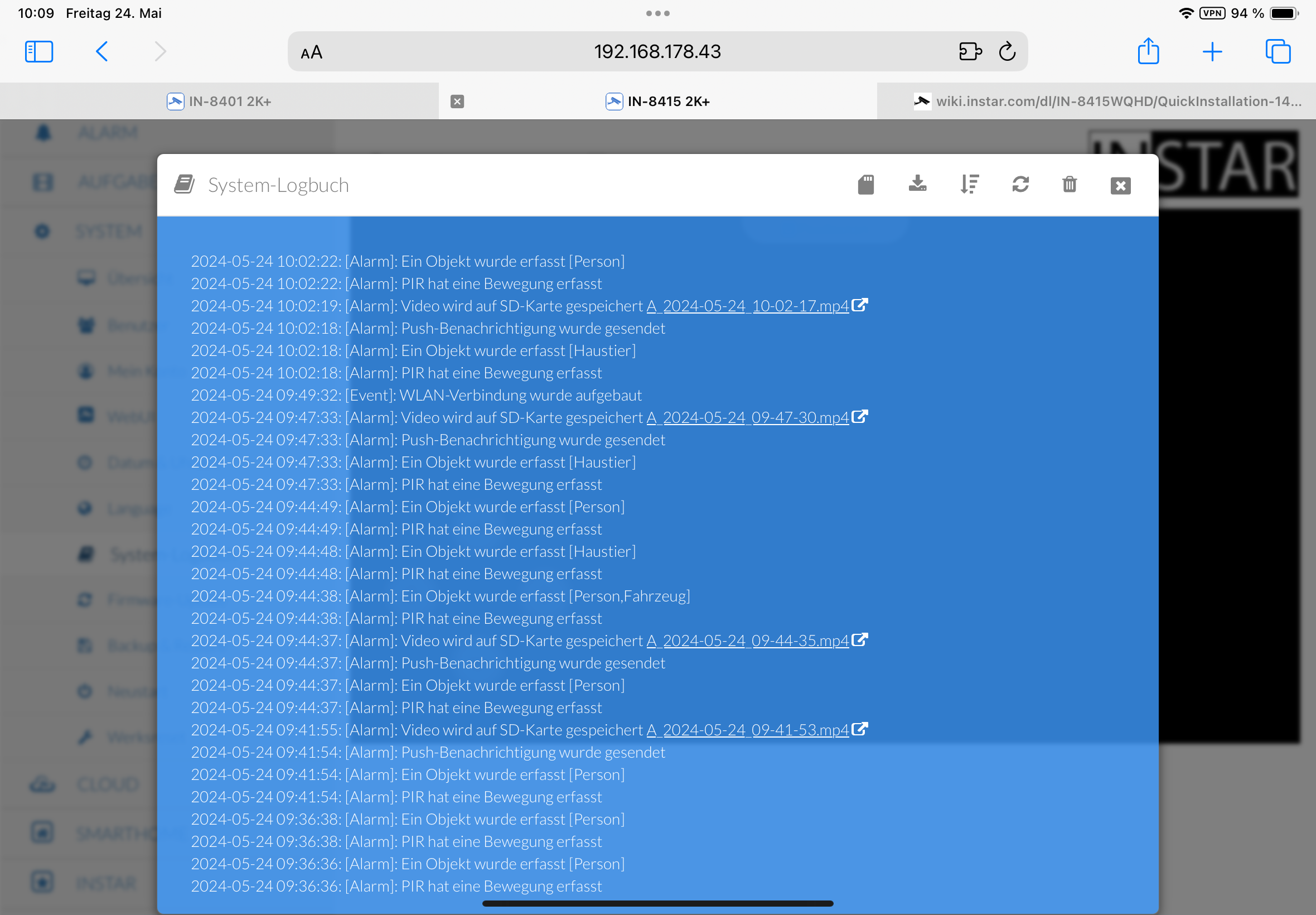Open Safari sidebar panel
This screenshot has height=915, width=1316.
39,51
